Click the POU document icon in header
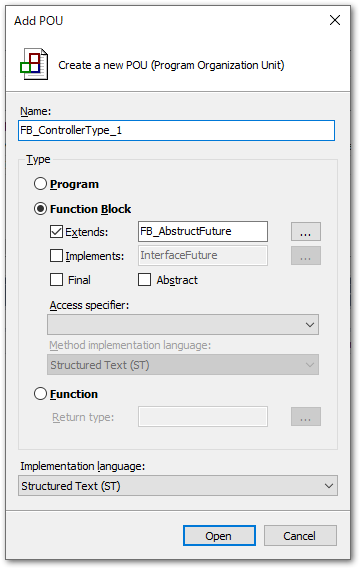This screenshot has width=360, height=569. tap(34, 64)
